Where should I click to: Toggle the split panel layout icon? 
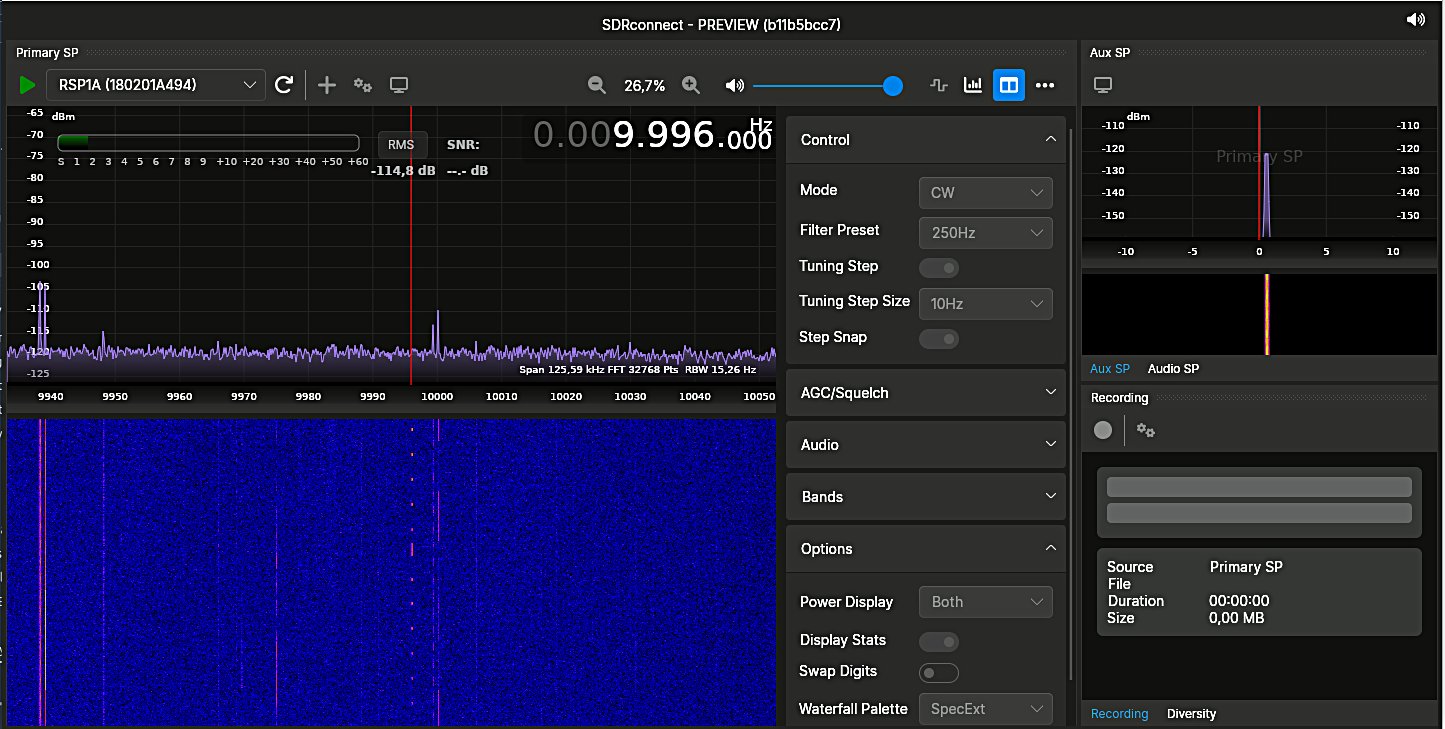pos(1009,85)
